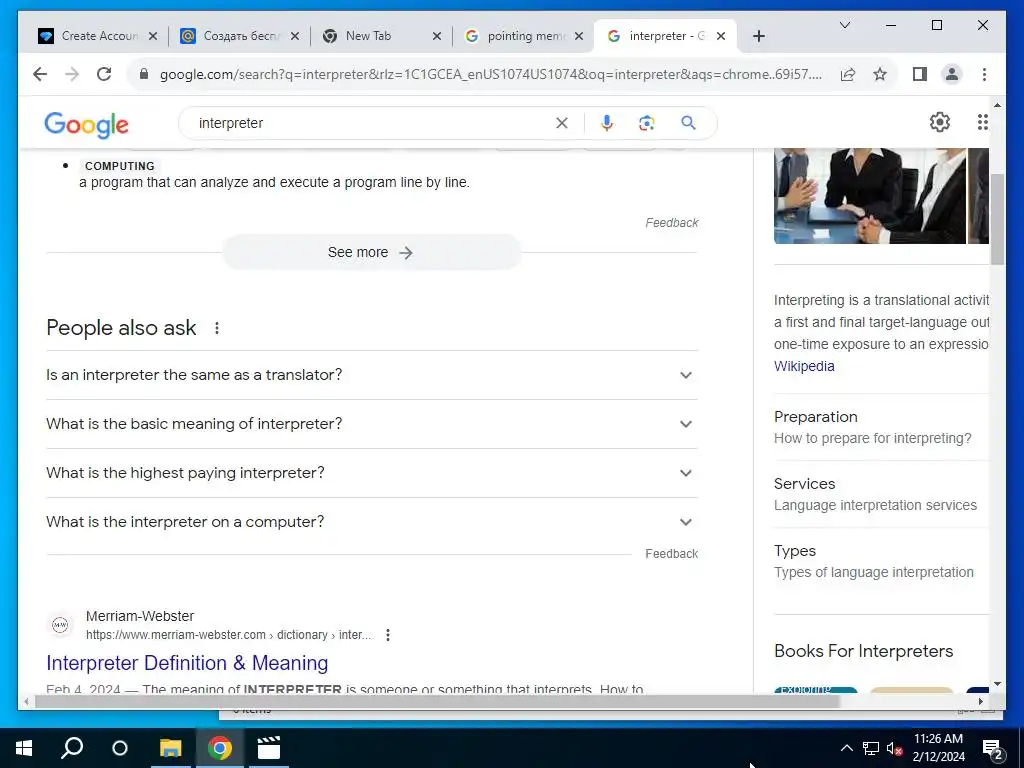The height and width of the screenshot is (768, 1024).
Task: Open the Chrome side panel icon
Action: click(920, 74)
